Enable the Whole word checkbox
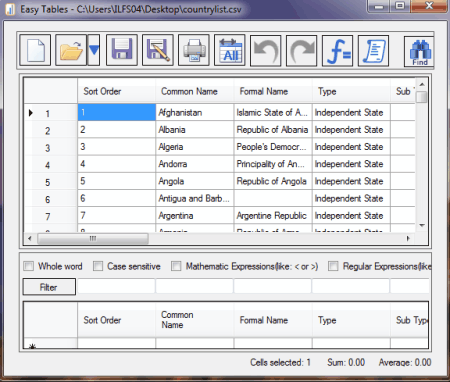The width and height of the screenshot is (450, 382). [29, 266]
